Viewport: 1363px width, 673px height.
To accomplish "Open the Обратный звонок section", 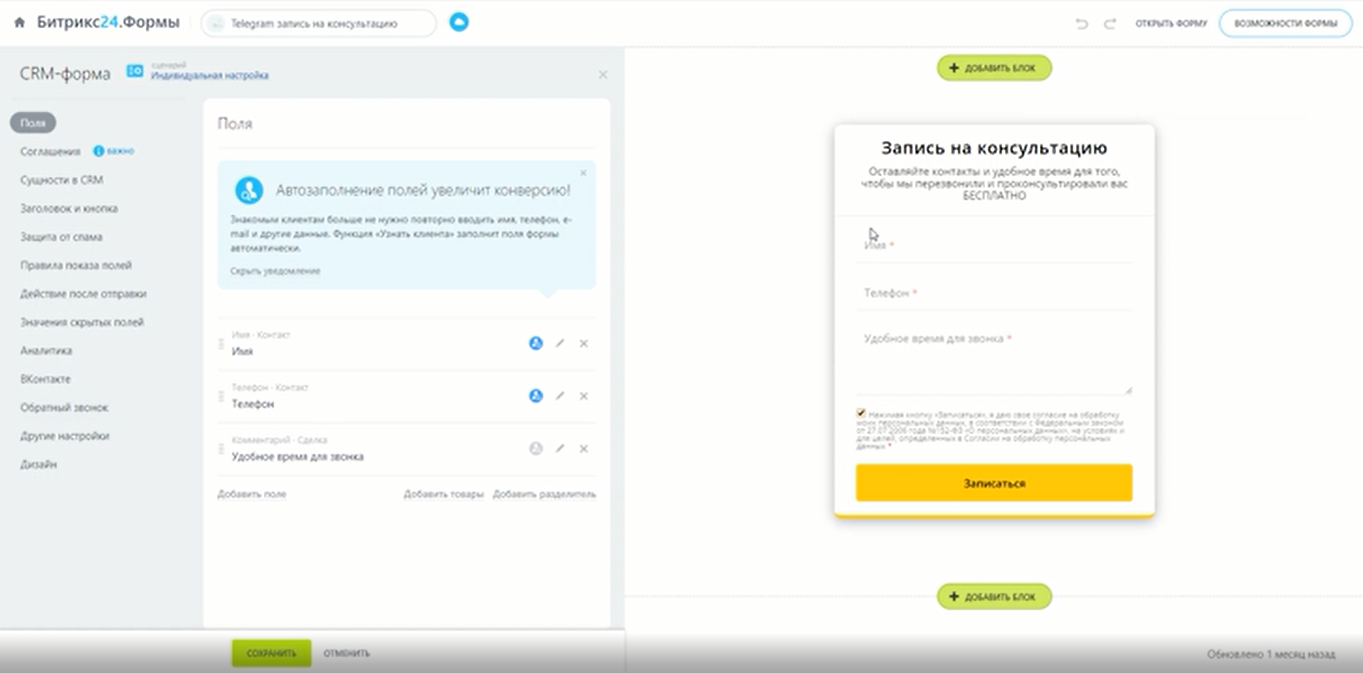I will click(64, 408).
